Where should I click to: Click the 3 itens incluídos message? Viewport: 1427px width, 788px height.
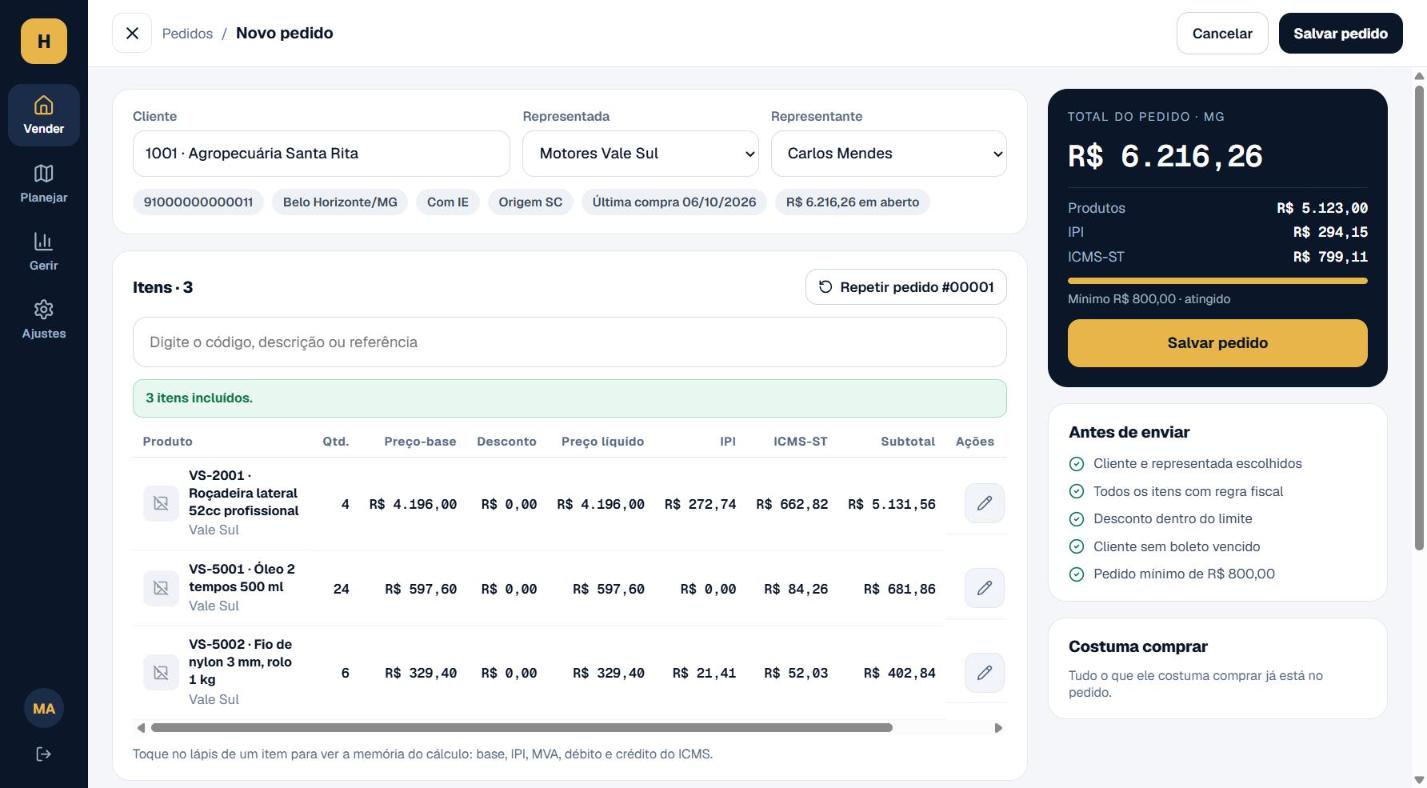(570, 398)
